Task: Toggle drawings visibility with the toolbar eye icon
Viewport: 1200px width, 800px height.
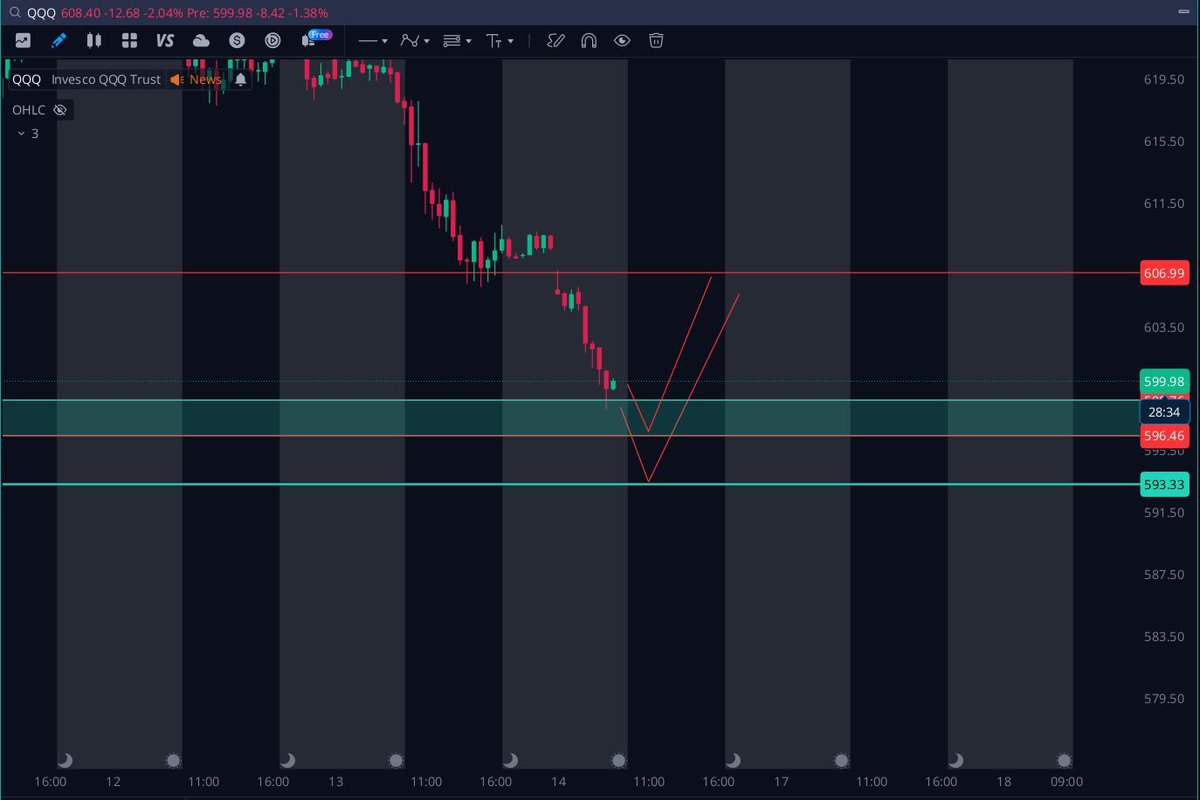Action: (x=622, y=41)
